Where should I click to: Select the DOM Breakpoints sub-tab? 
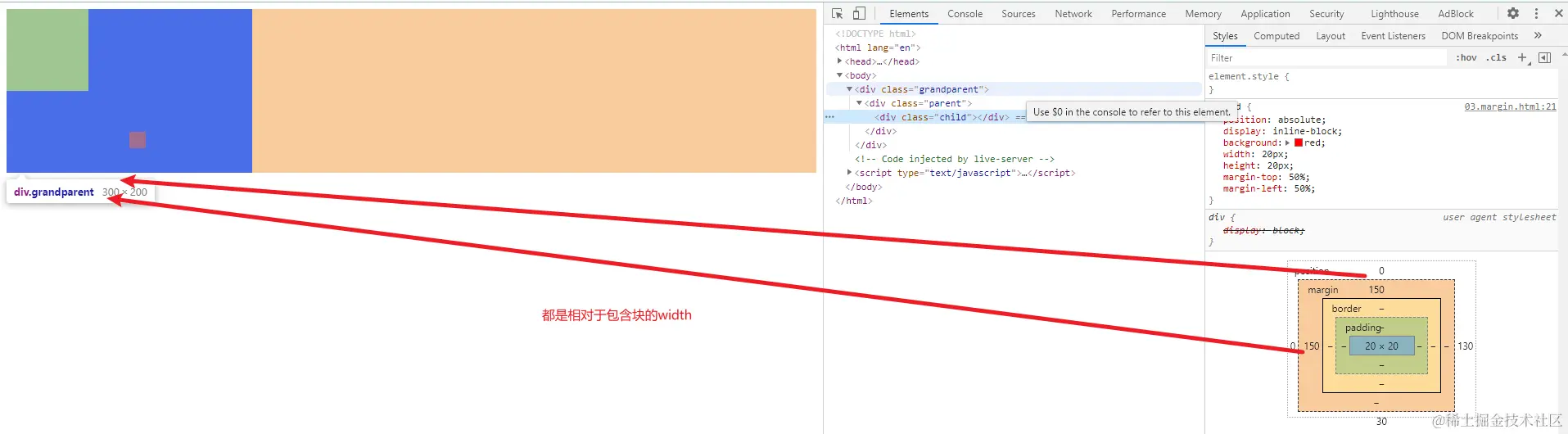point(1480,36)
